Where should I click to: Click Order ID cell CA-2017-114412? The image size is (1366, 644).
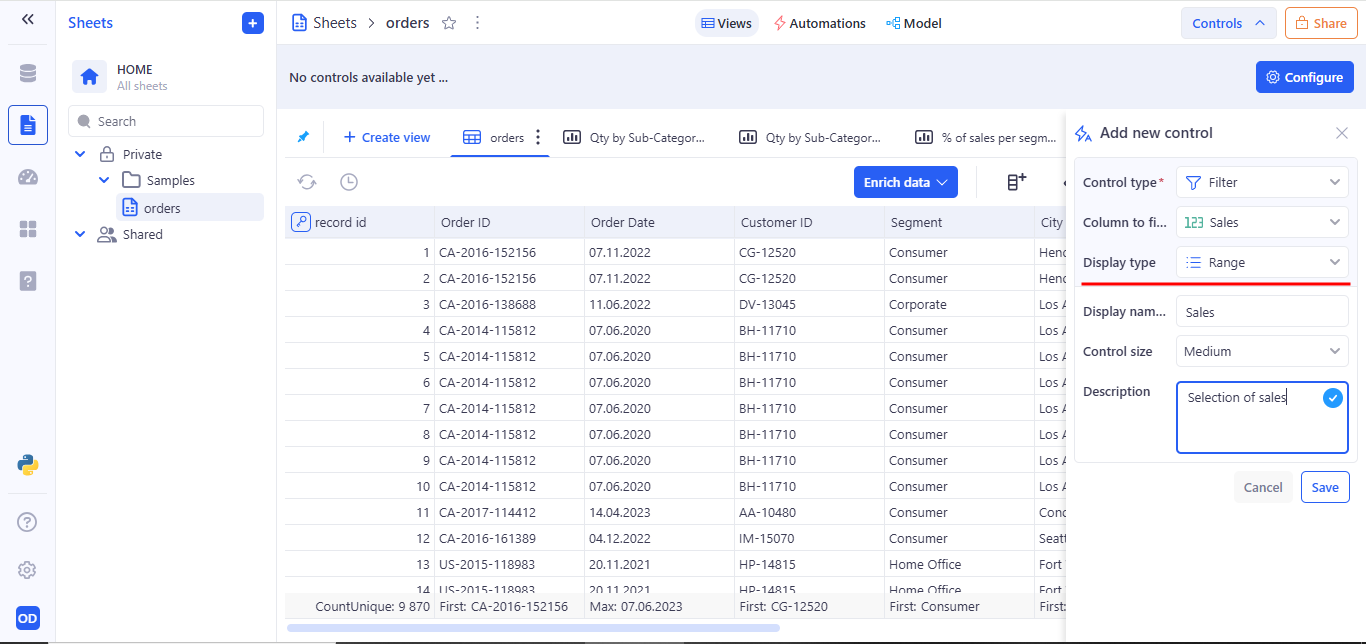(509, 512)
